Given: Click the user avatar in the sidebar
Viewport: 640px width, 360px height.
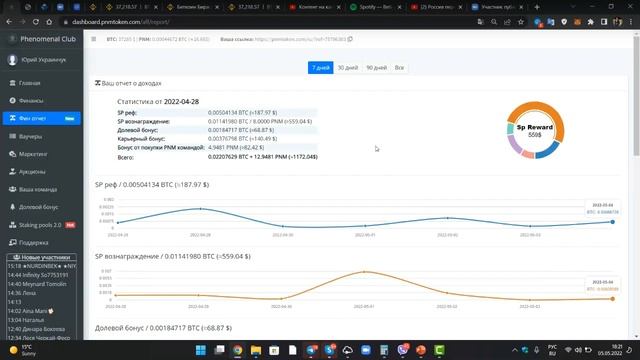Looking at the screenshot, I should tap(13, 60).
